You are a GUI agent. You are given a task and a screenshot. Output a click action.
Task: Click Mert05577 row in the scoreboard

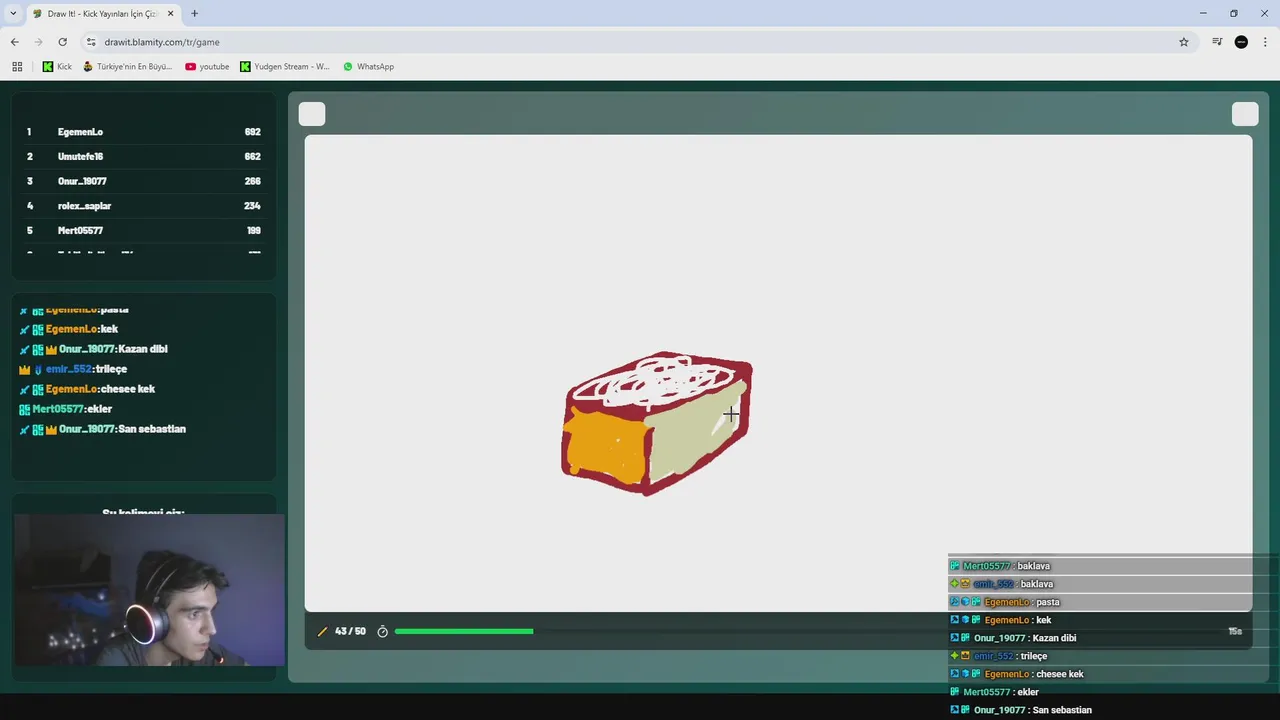143,231
